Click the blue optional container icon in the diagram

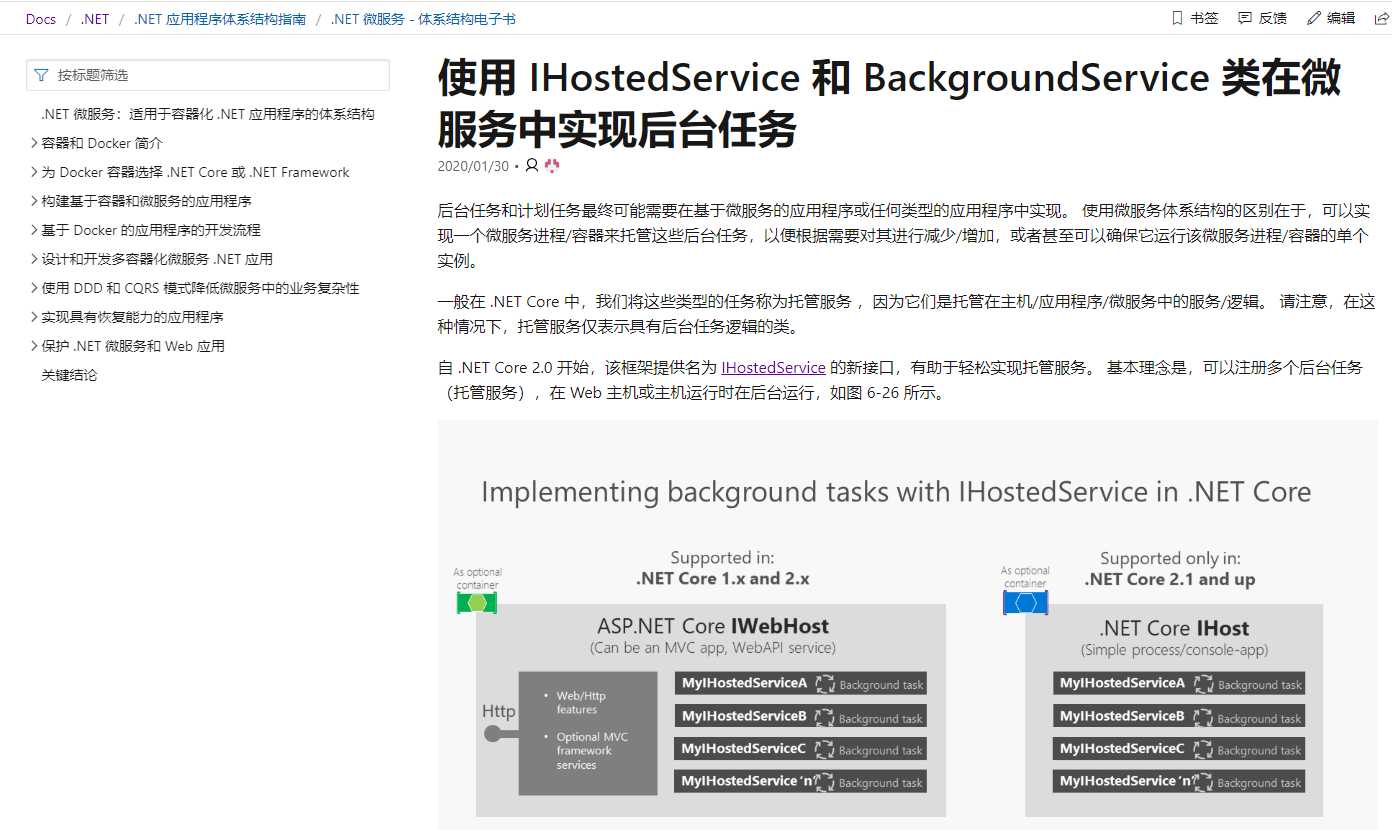coord(1025,603)
